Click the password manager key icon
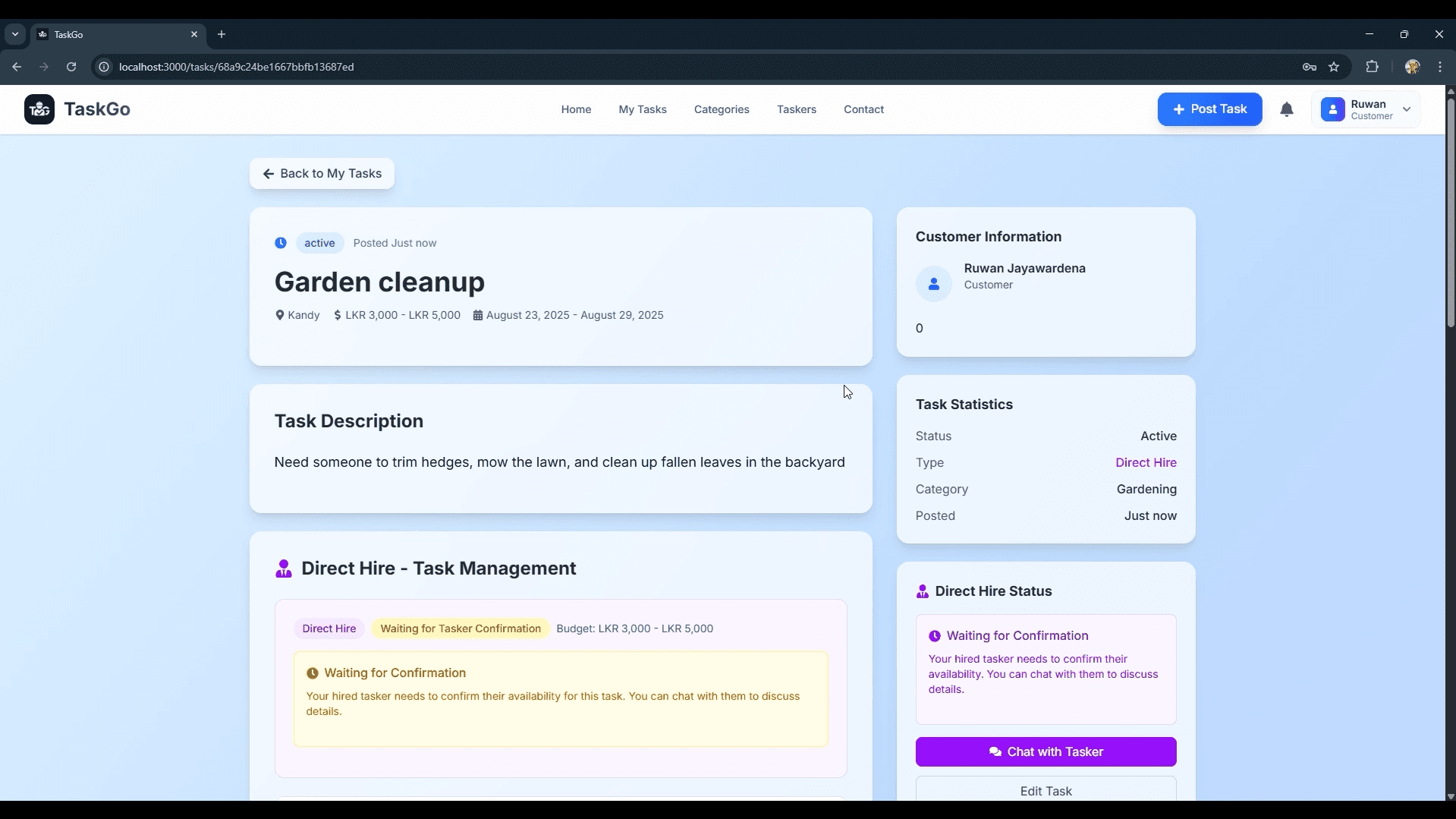Image resolution: width=1456 pixels, height=819 pixels. coord(1309,67)
